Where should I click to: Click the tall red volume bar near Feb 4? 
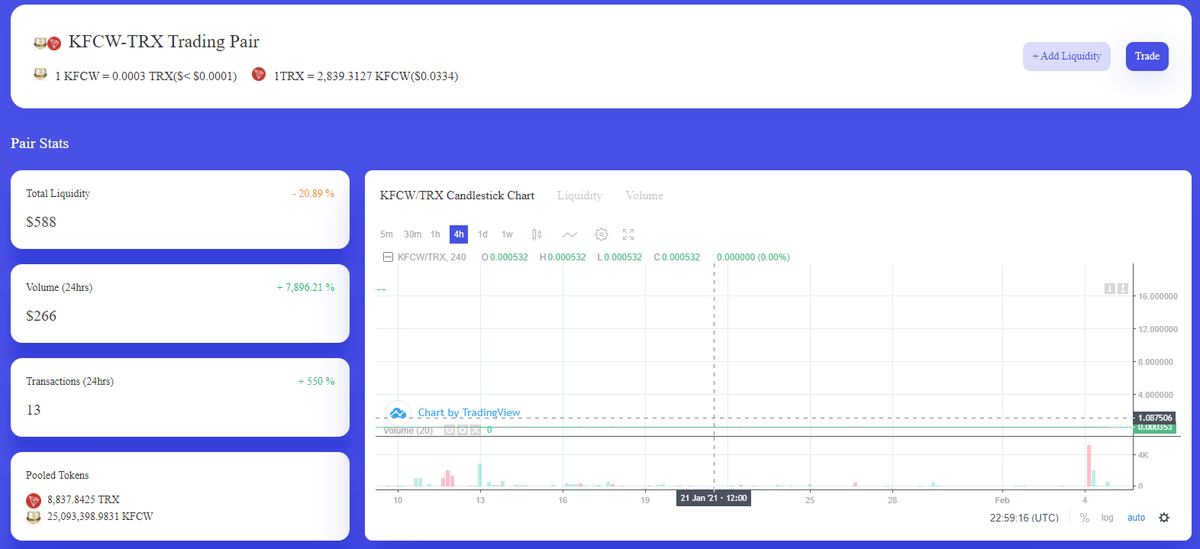click(x=1088, y=466)
